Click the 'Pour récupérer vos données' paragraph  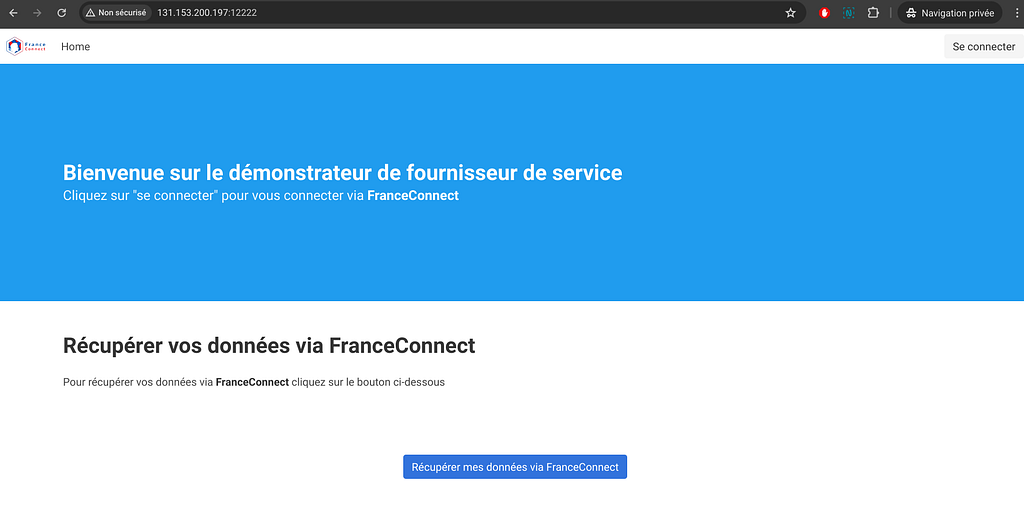coord(254,383)
